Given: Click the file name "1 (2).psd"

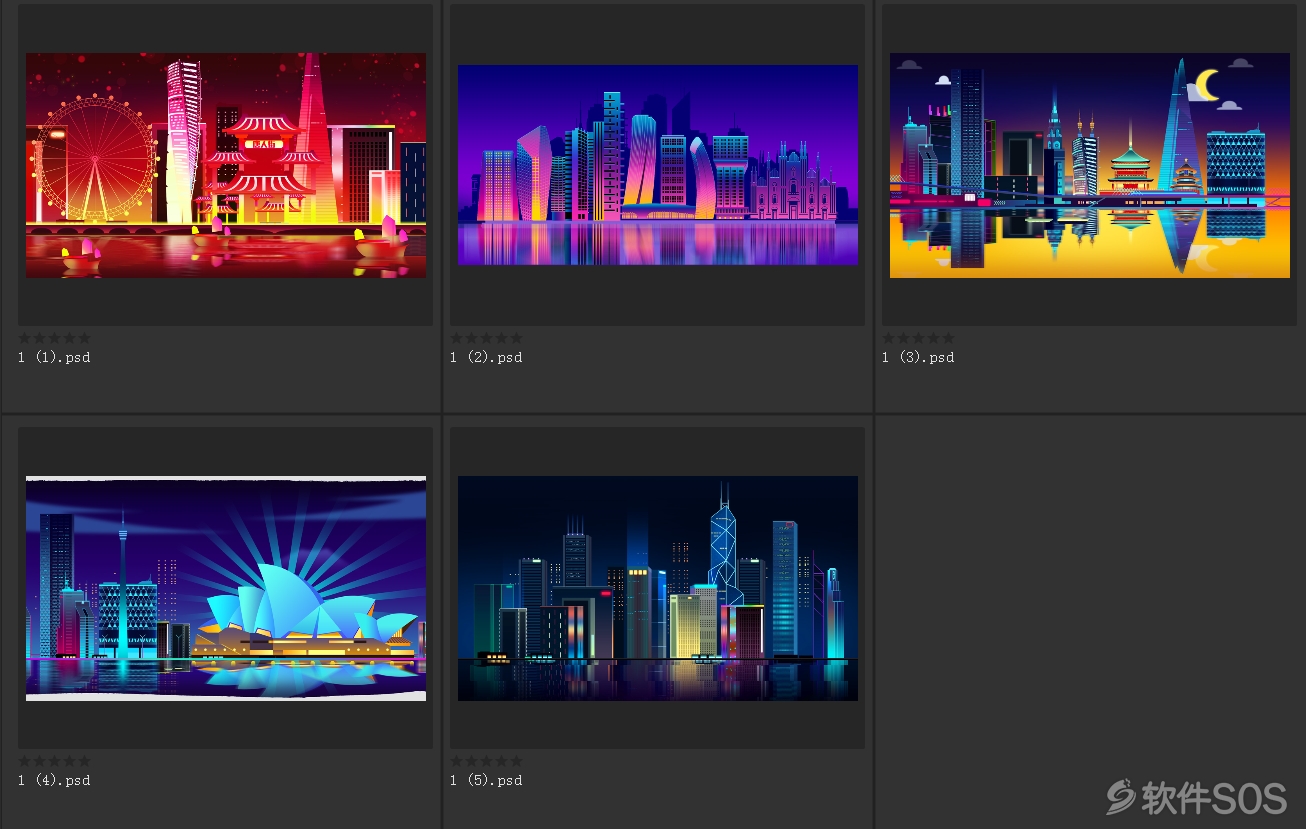Looking at the screenshot, I should pos(486,357).
